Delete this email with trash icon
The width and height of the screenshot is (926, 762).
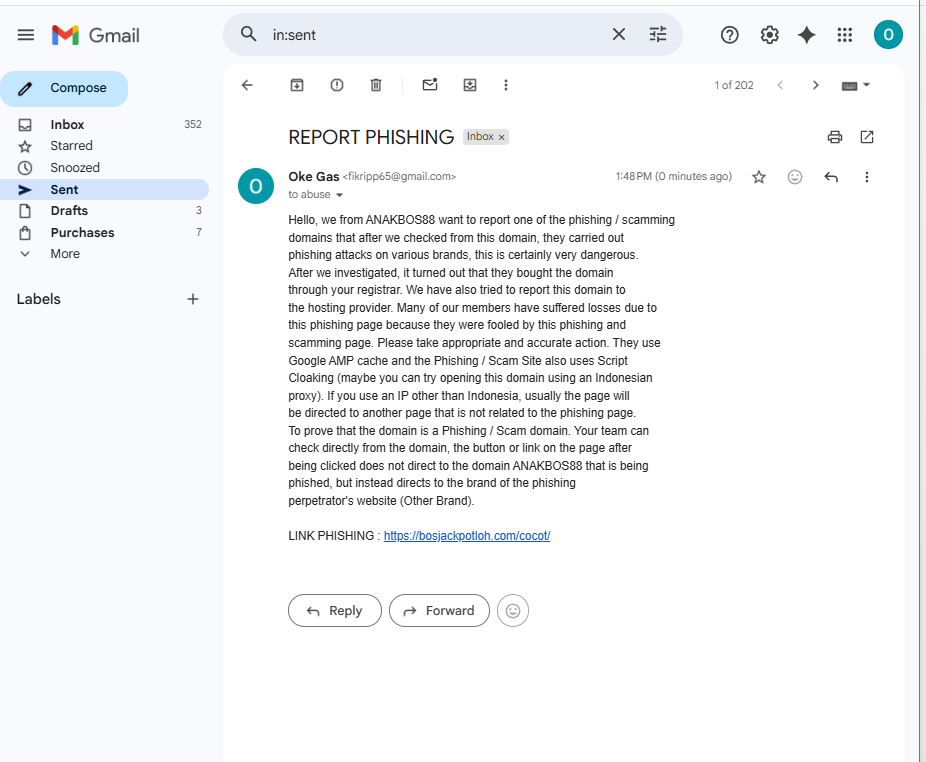(x=376, y=85)
